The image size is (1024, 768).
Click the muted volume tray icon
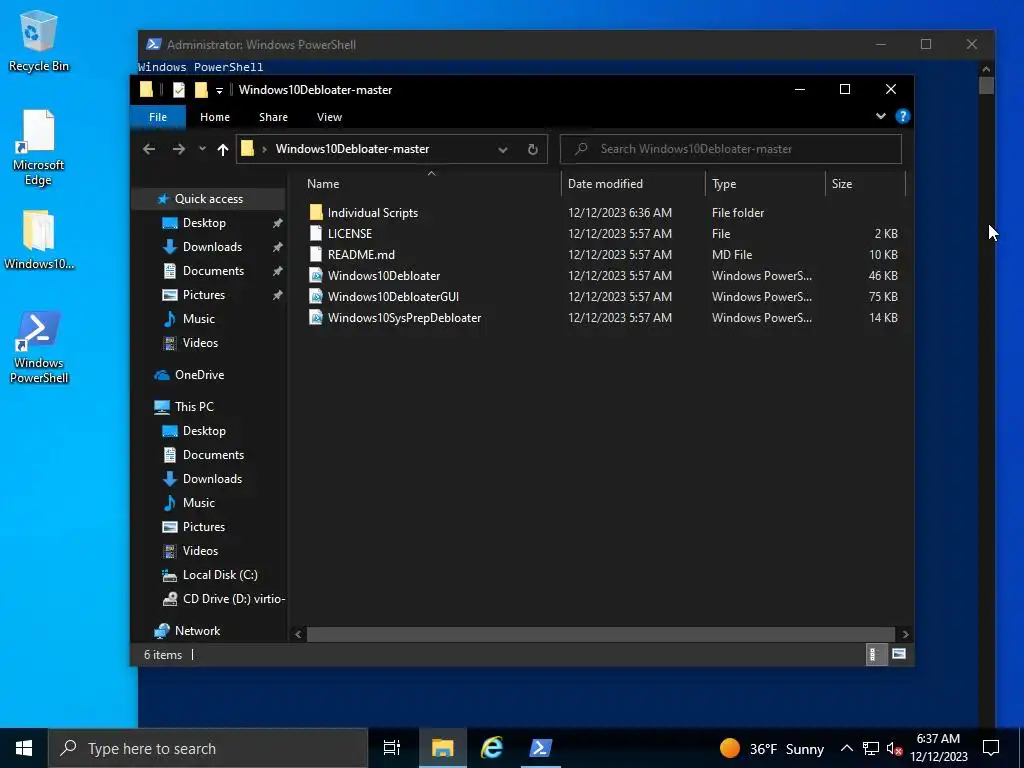click(x=894, y=748)
